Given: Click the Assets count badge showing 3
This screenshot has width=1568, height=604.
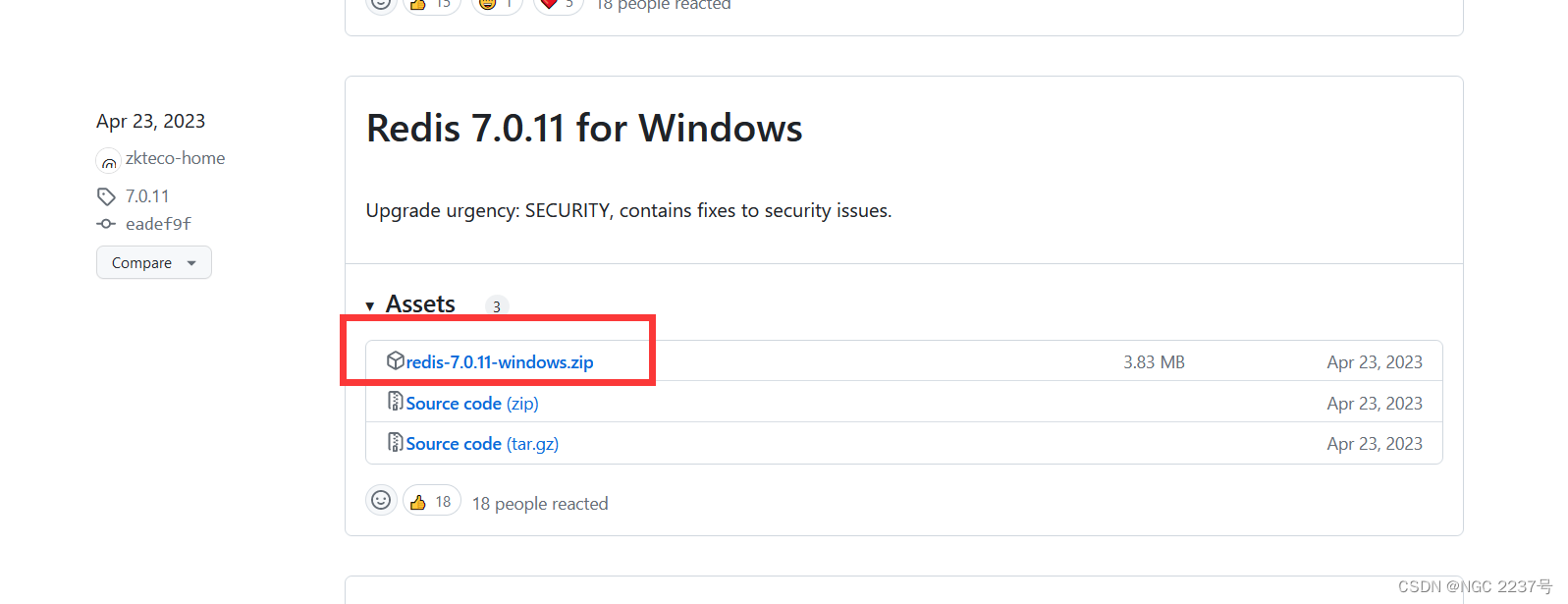Looking at the screenshot, I should (x=497, y=306).
